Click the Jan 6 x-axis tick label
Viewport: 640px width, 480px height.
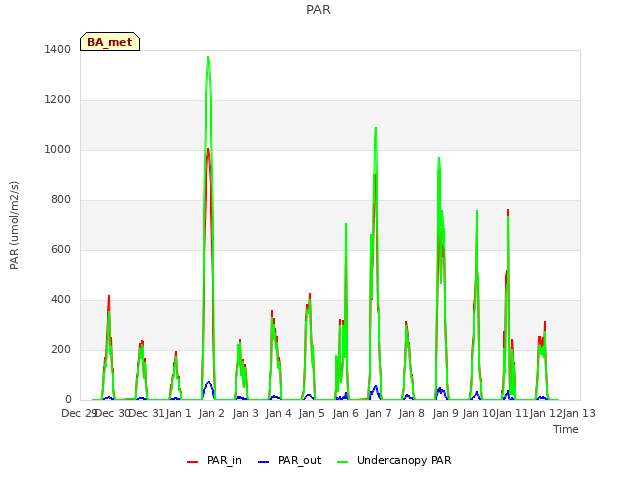coord(345,413)
